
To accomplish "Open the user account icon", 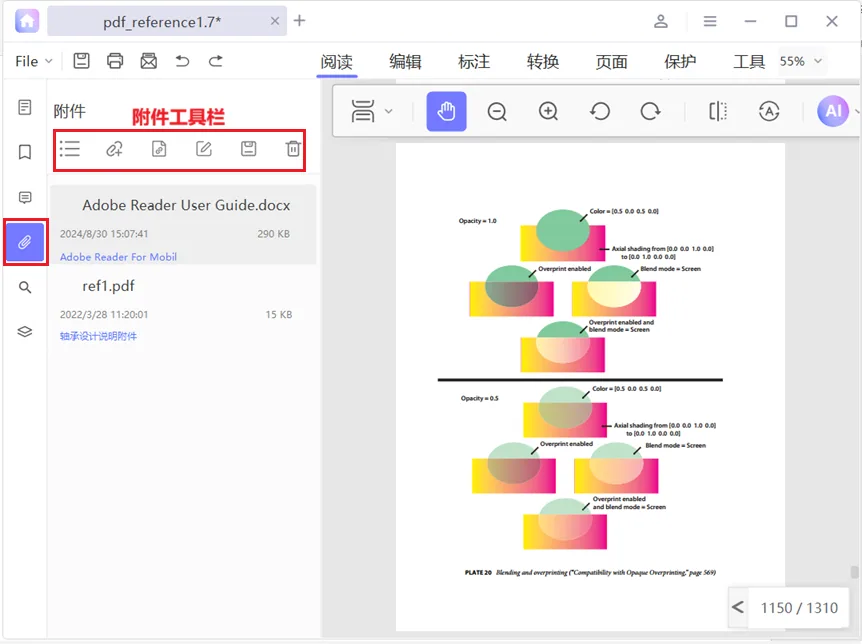I will [661, 21].
